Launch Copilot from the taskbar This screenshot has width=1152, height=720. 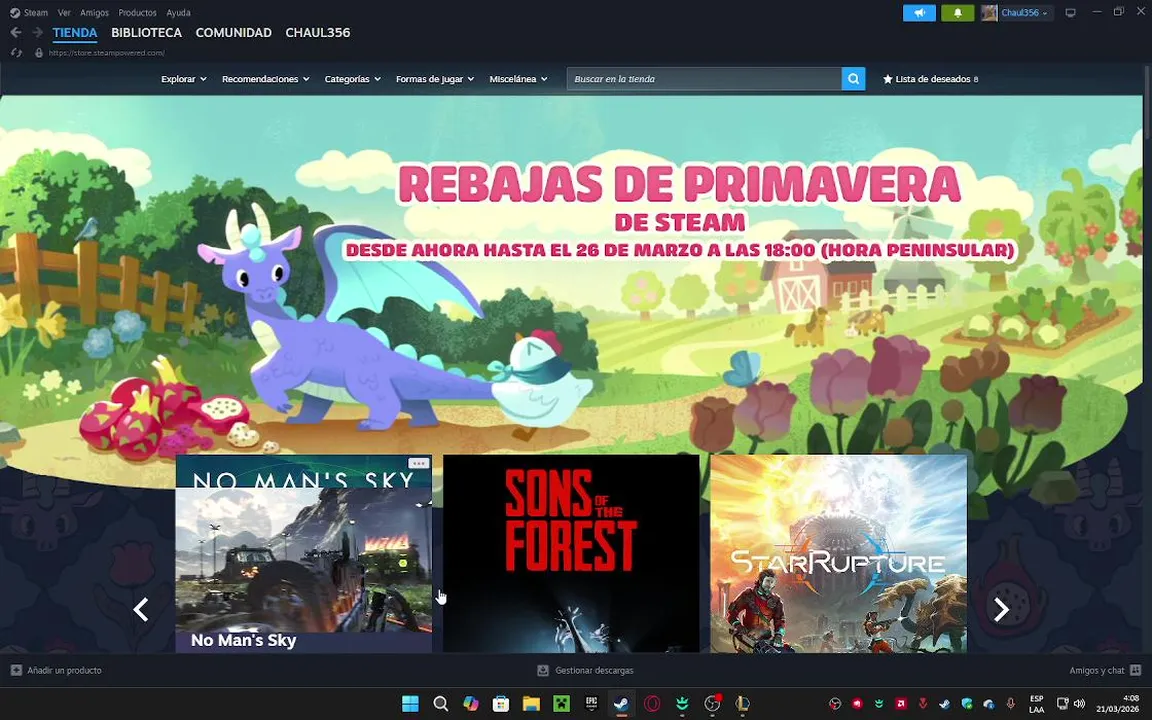471,704
